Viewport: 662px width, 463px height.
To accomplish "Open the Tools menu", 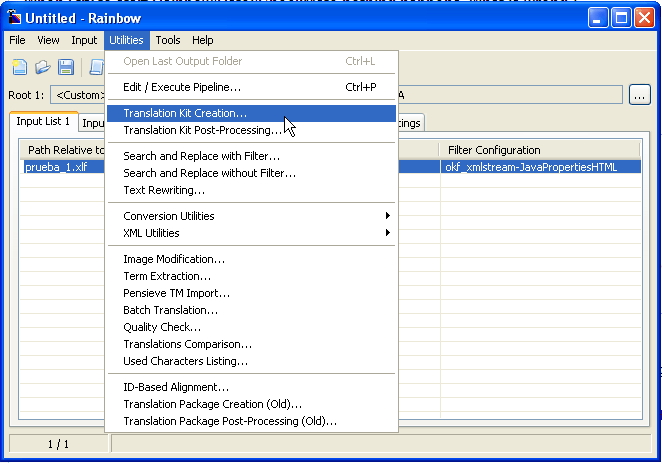I will 168,40.
